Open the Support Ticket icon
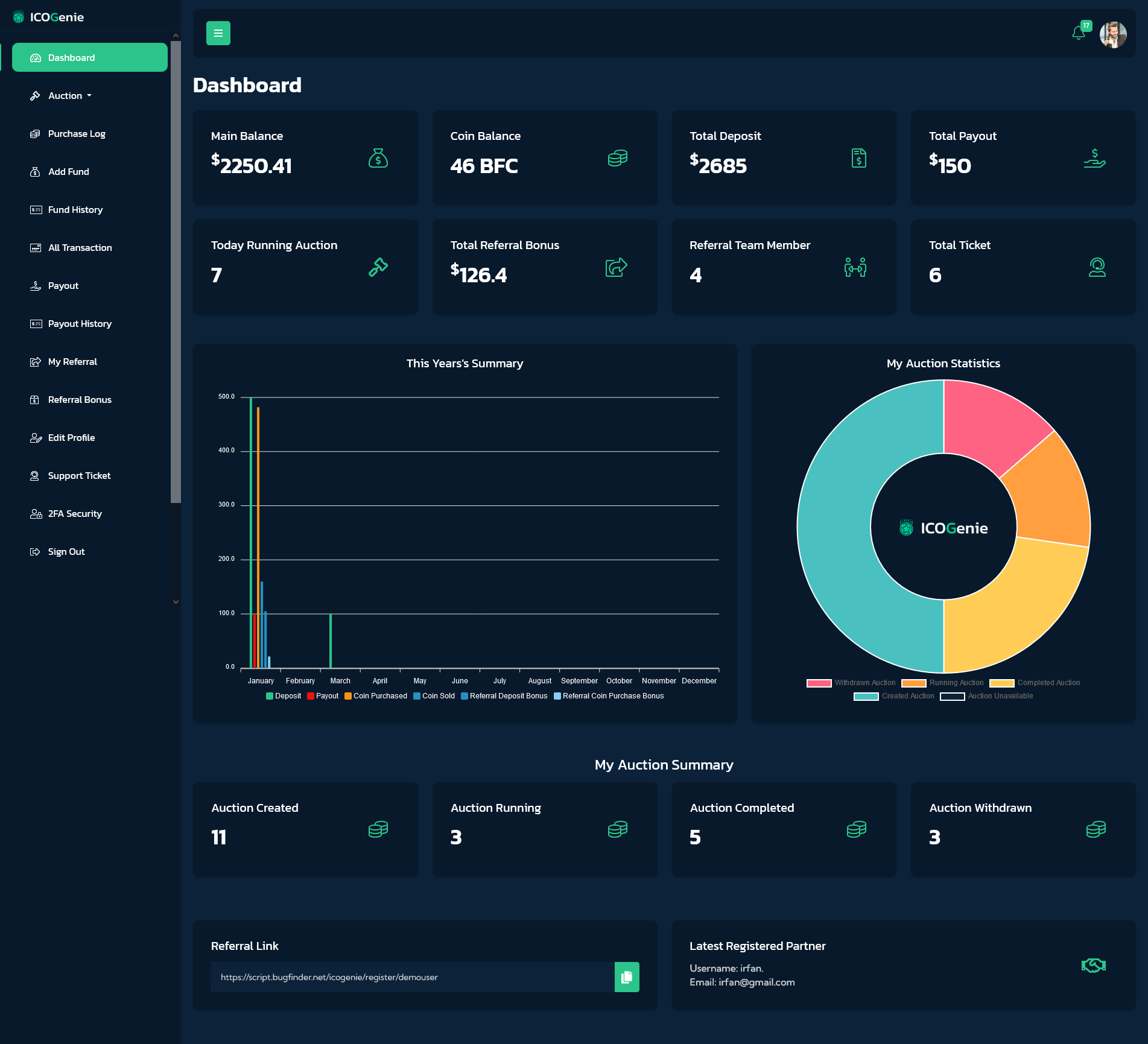This screenshot has height=1044, width=1148. pos(35,475)
